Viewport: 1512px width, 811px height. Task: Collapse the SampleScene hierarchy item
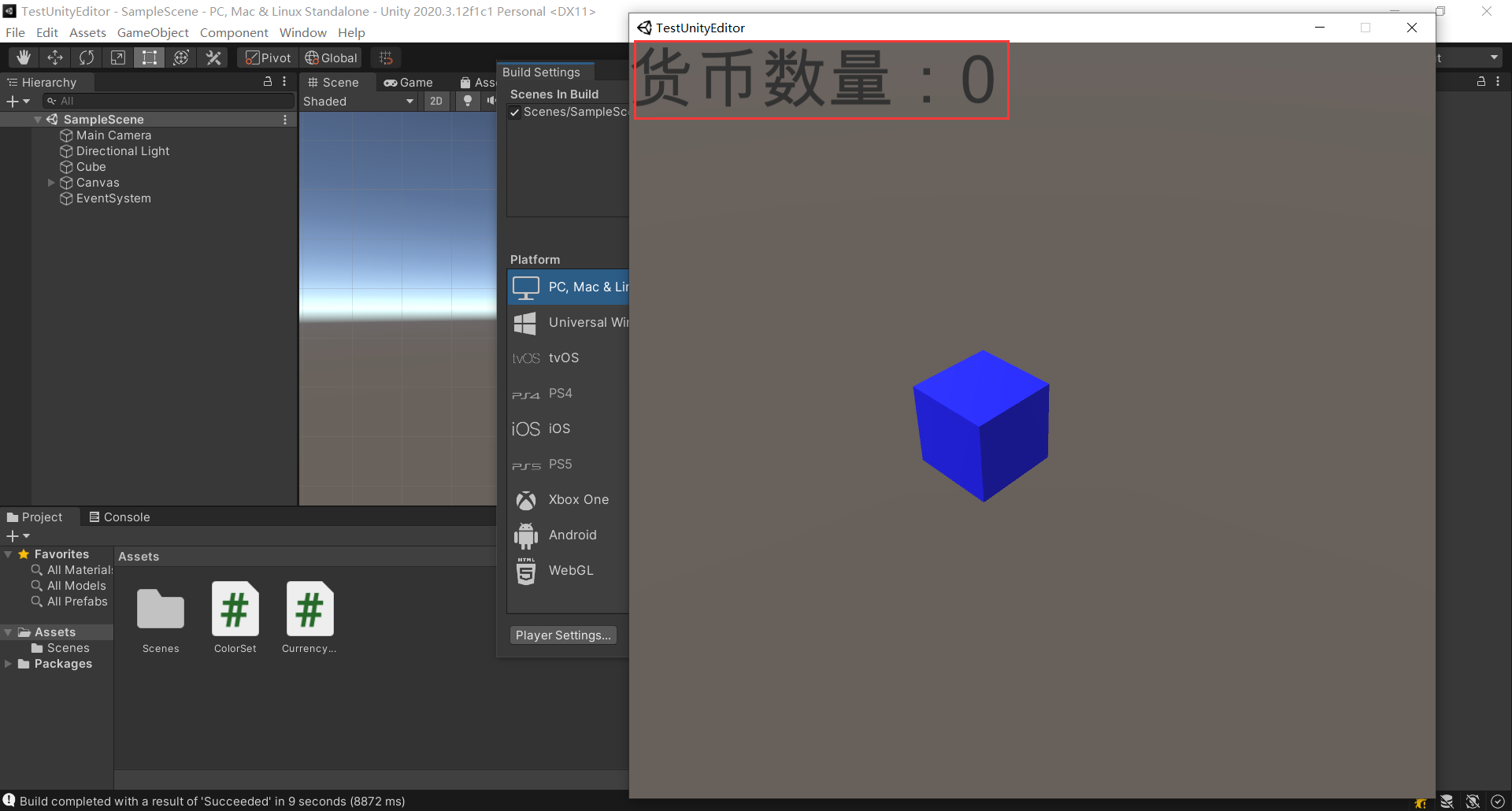coord(37,119)
